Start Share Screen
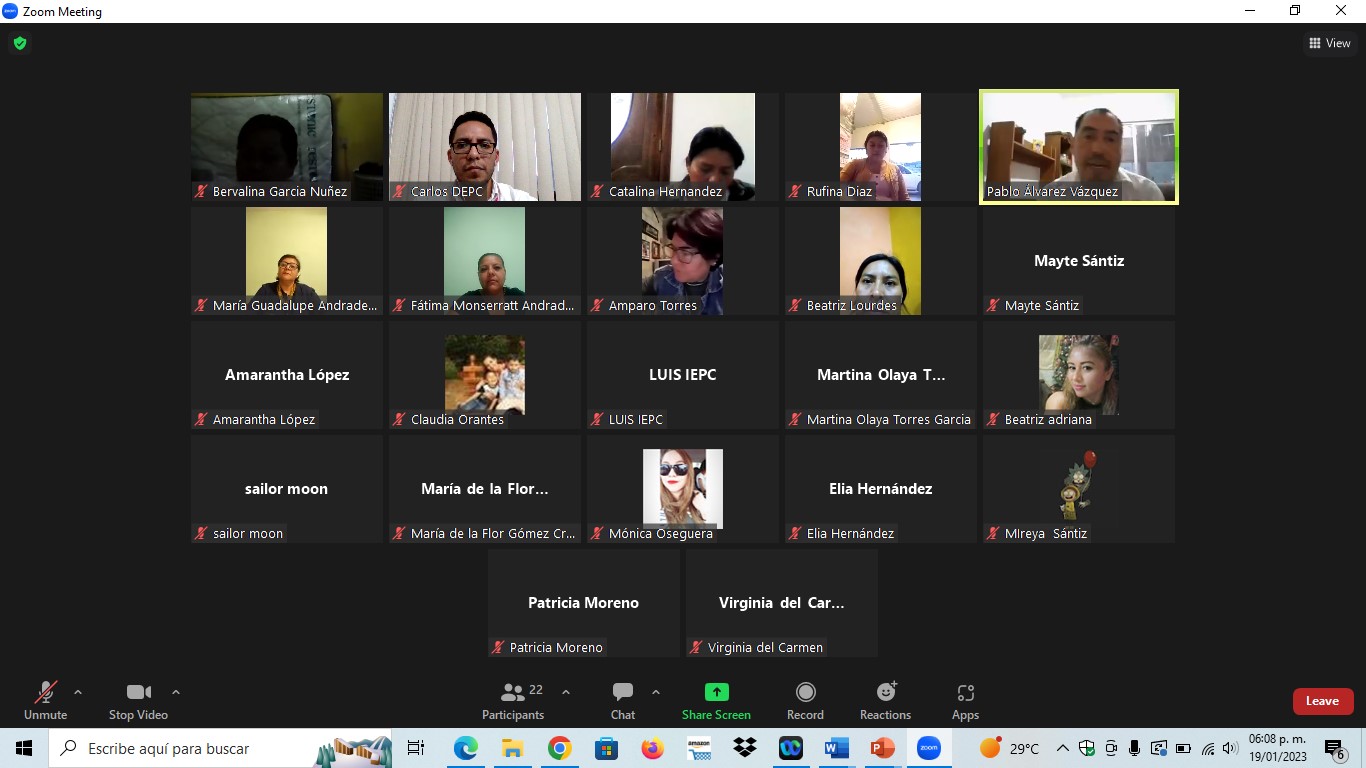The width and height of the screenshot is (1366, 768). point(716,700)
